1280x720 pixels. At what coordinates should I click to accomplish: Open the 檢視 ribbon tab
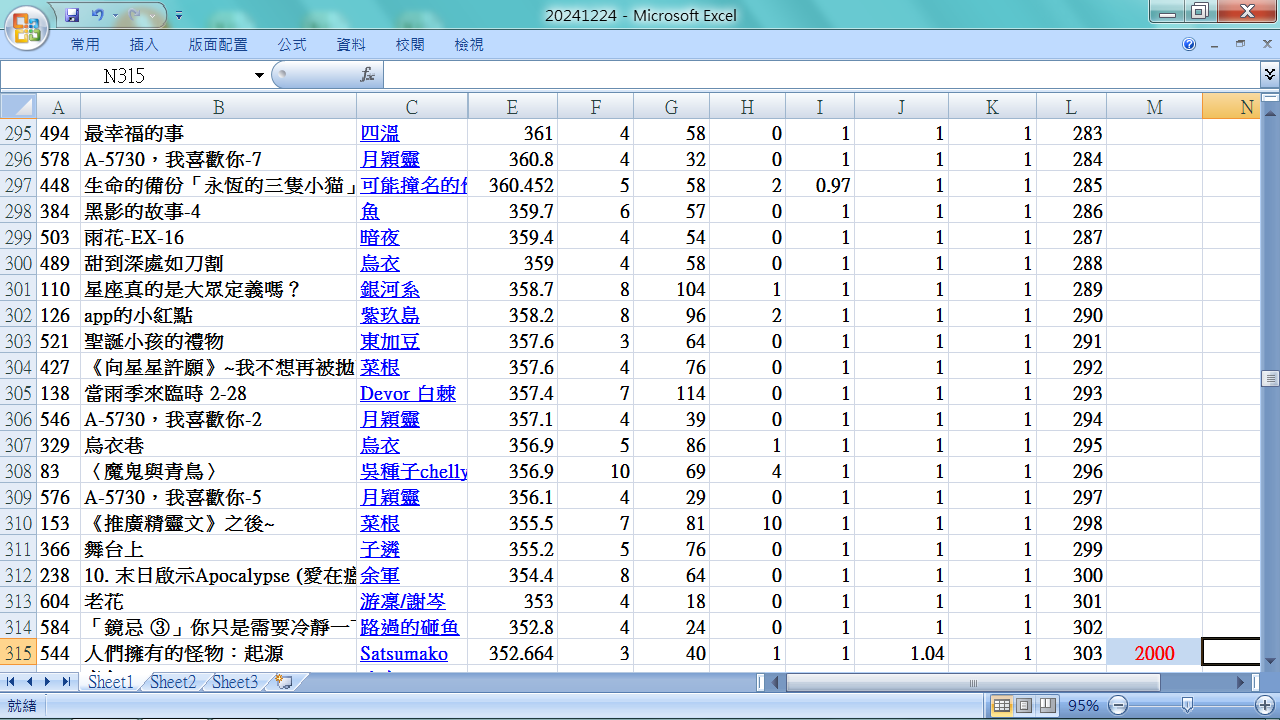point(469,45)
